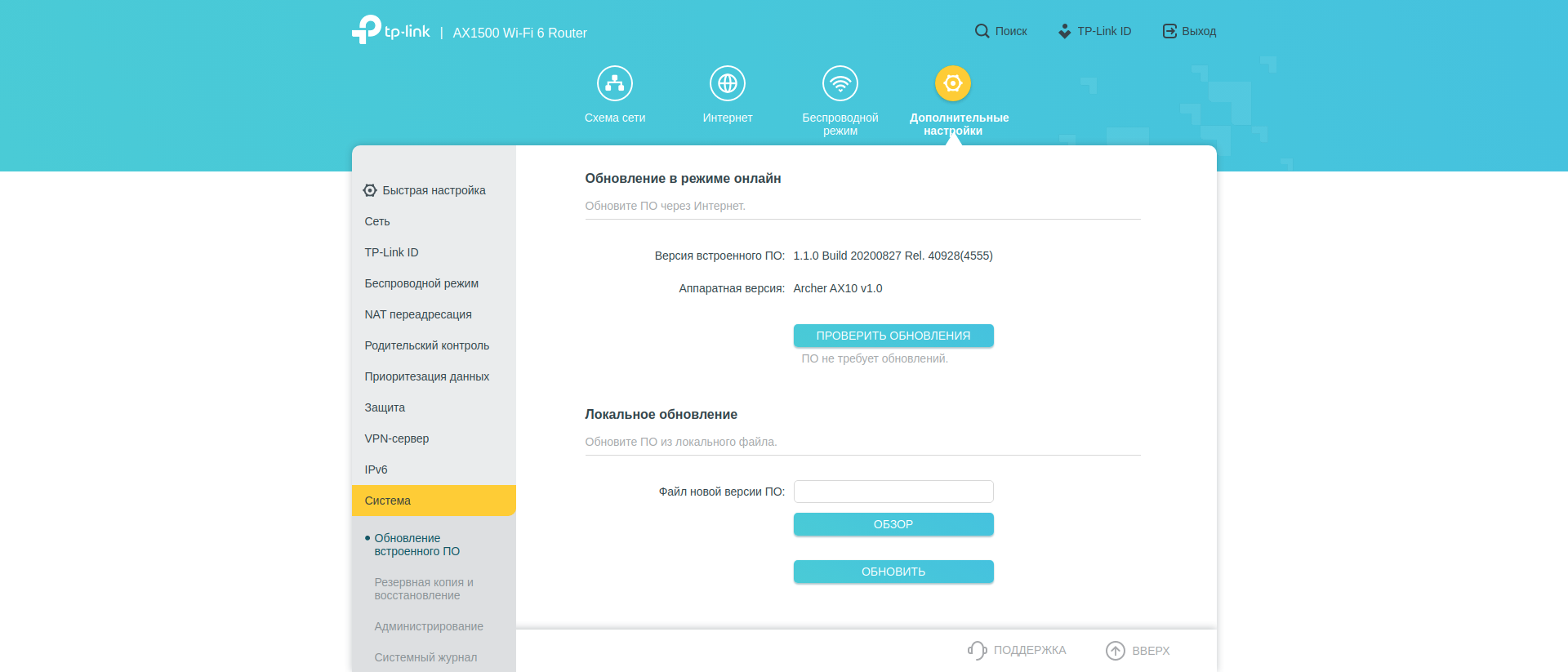Open the Интернет globe icon

pos(727,83)
